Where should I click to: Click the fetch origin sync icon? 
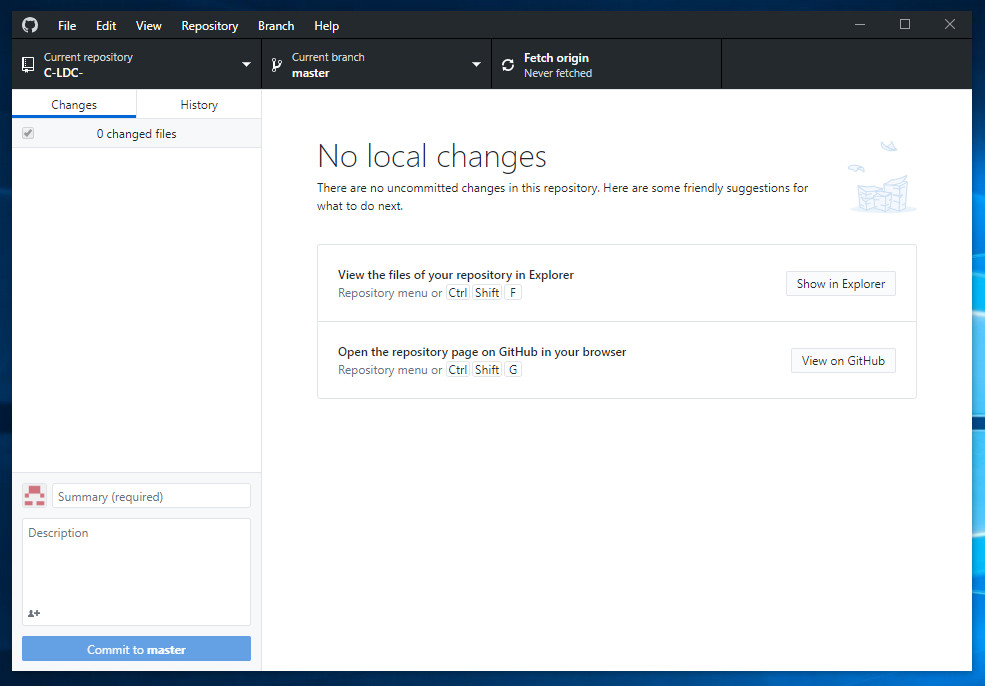(x=508, y=65)
